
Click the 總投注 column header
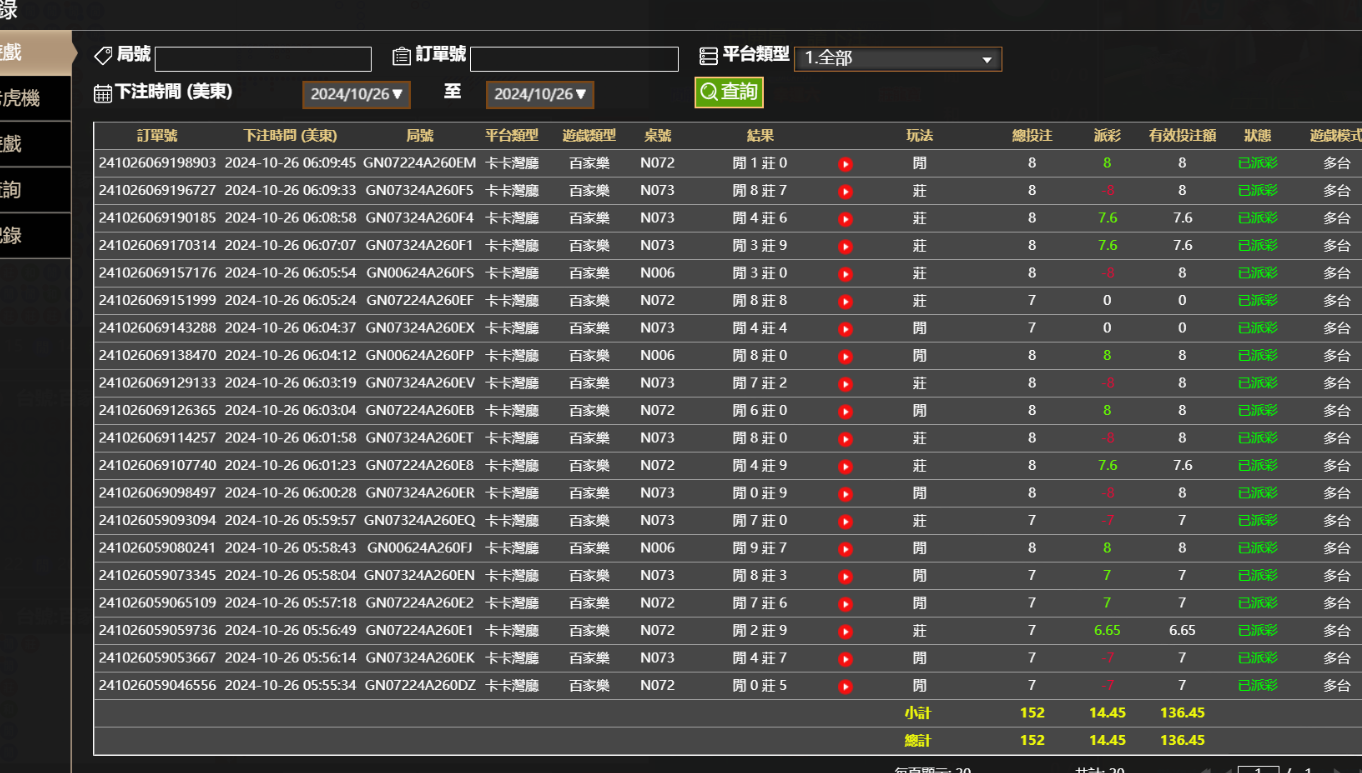tap(1032, 136)
